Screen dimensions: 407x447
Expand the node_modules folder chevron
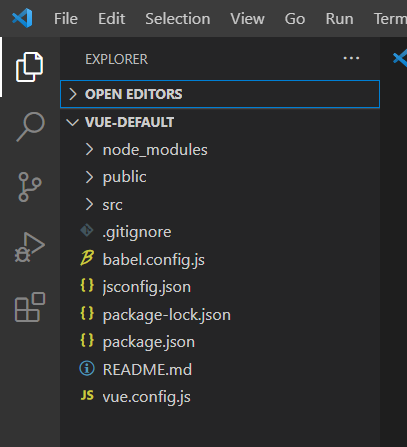(89, 150)
